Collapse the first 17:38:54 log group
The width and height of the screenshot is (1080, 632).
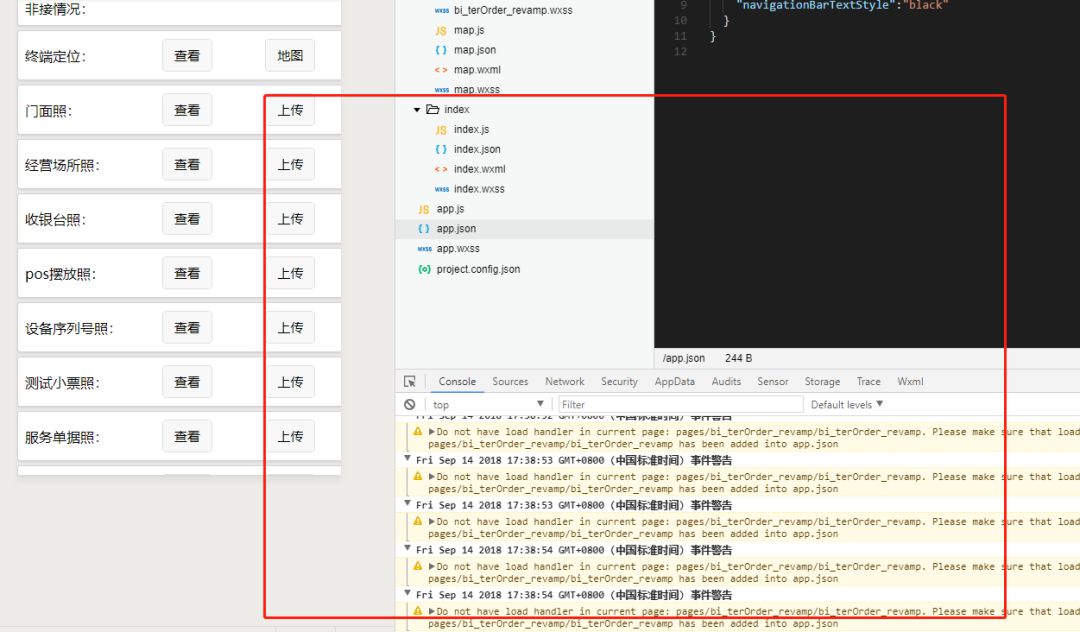pos(407,548)
